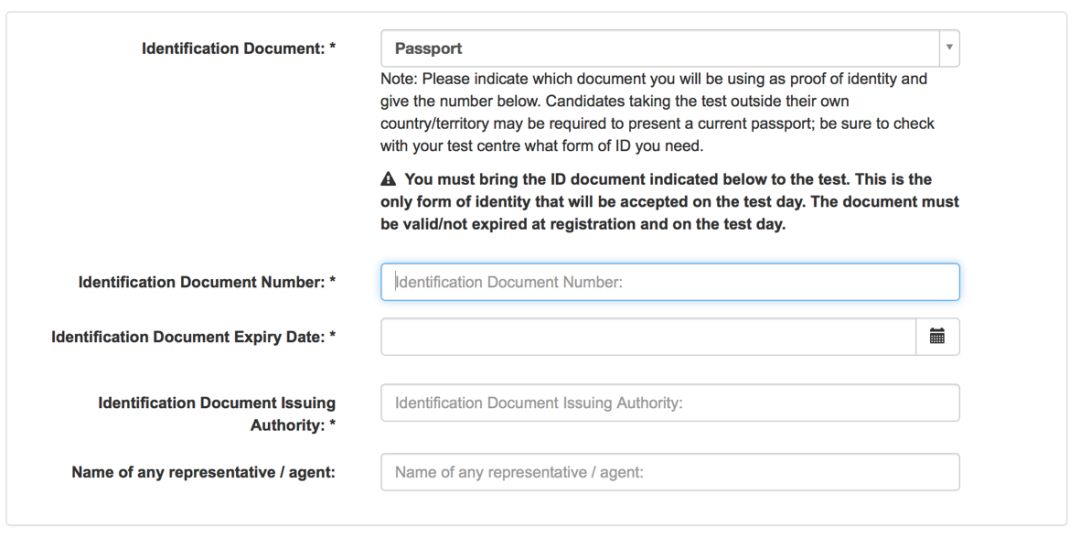1080x537 pixels.
Task: Click the "Note: Please indicate which document" paragraph
Action: pos(657,113)
